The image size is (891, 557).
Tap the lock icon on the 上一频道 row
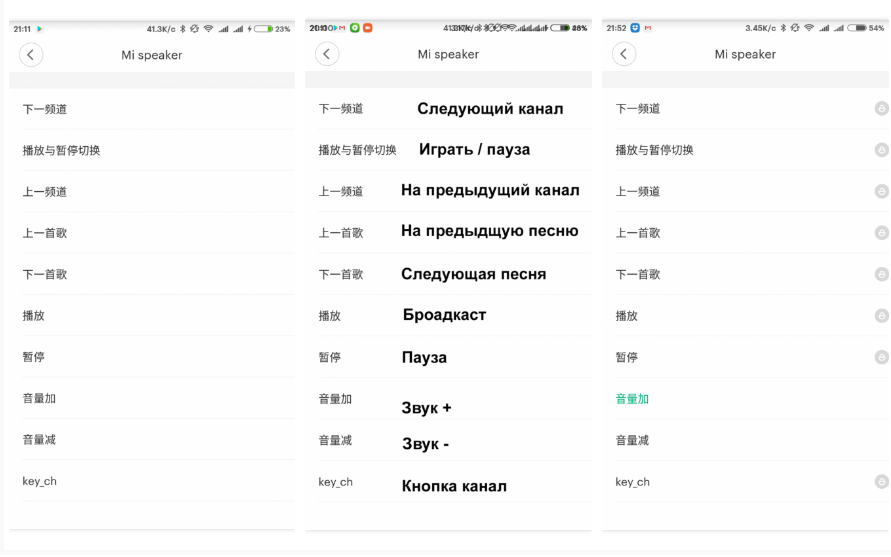coord(881,192)
